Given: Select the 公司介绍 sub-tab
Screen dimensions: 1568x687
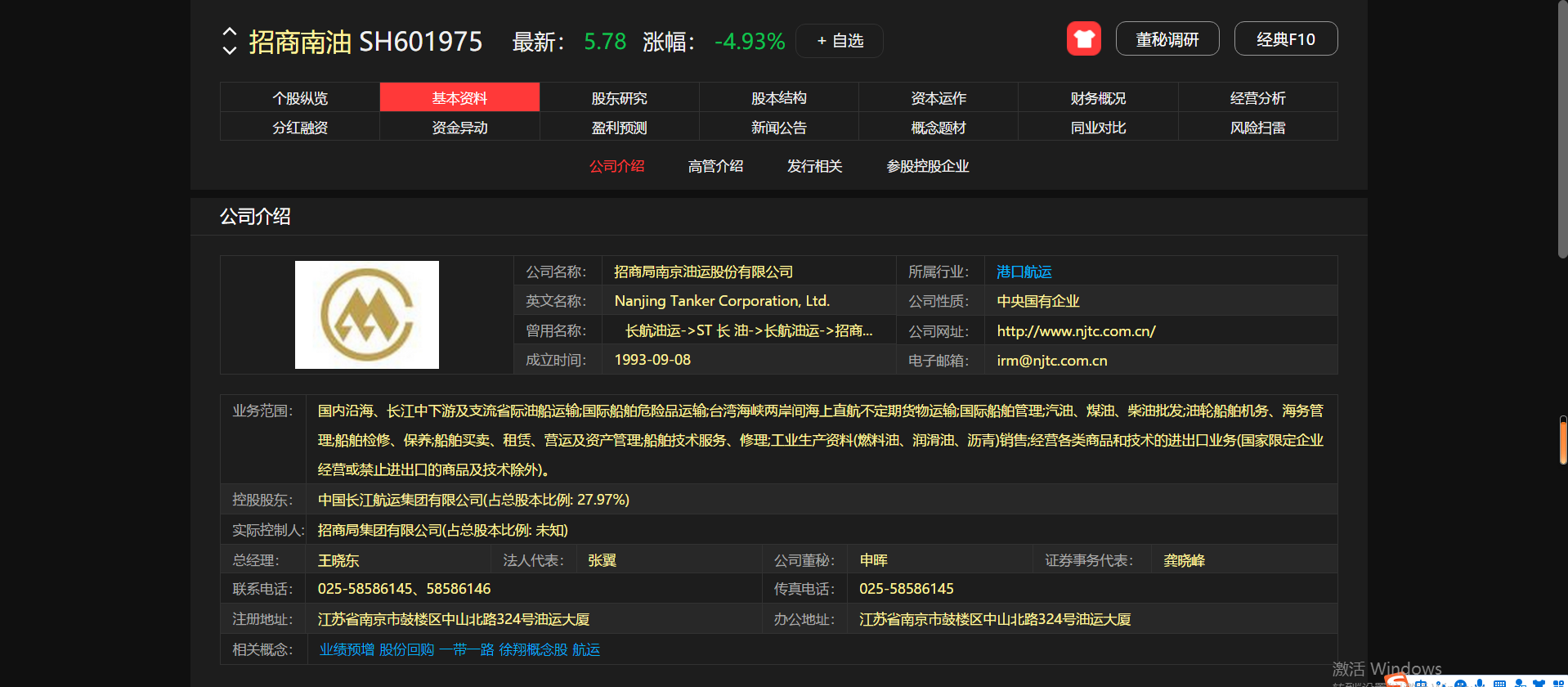Looking at the screenshot, I should 617,166.
